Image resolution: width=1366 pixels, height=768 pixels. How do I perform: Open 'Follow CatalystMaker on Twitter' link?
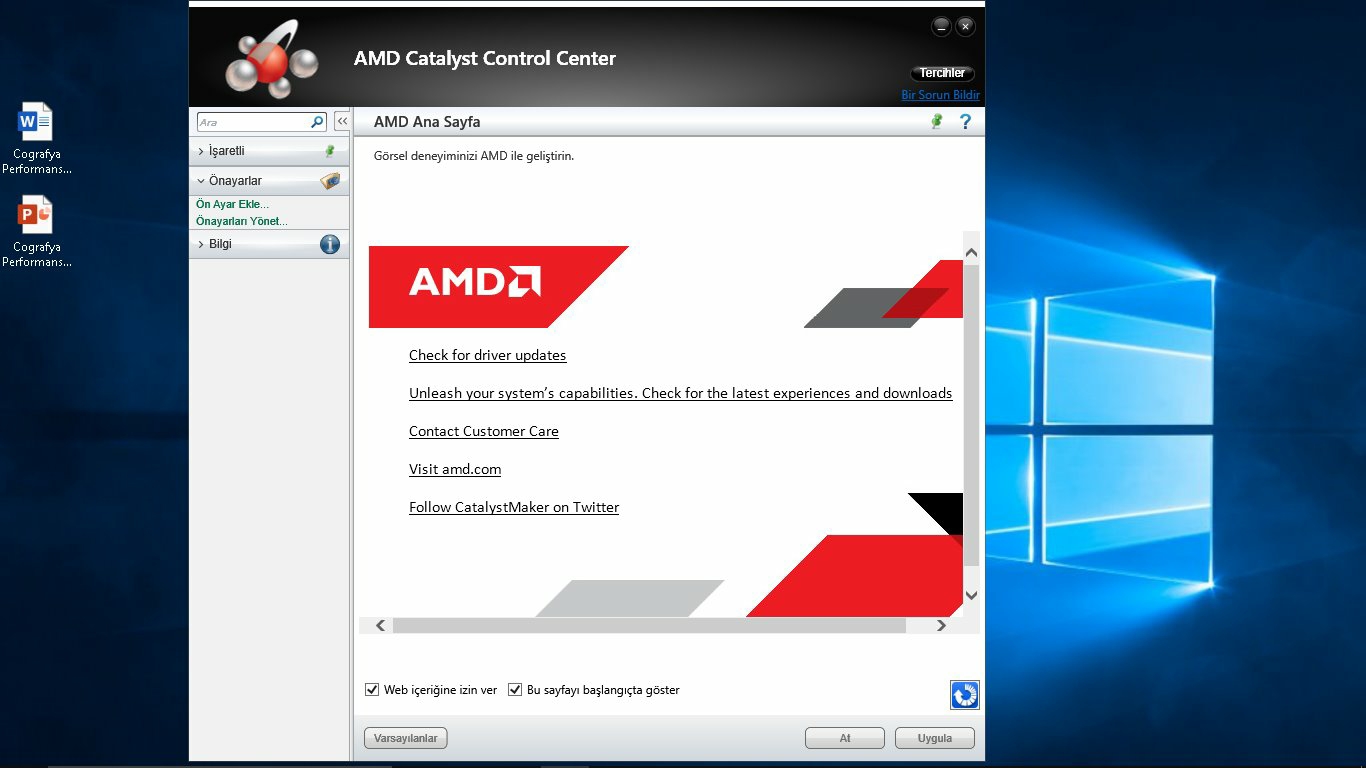point(514,507)
